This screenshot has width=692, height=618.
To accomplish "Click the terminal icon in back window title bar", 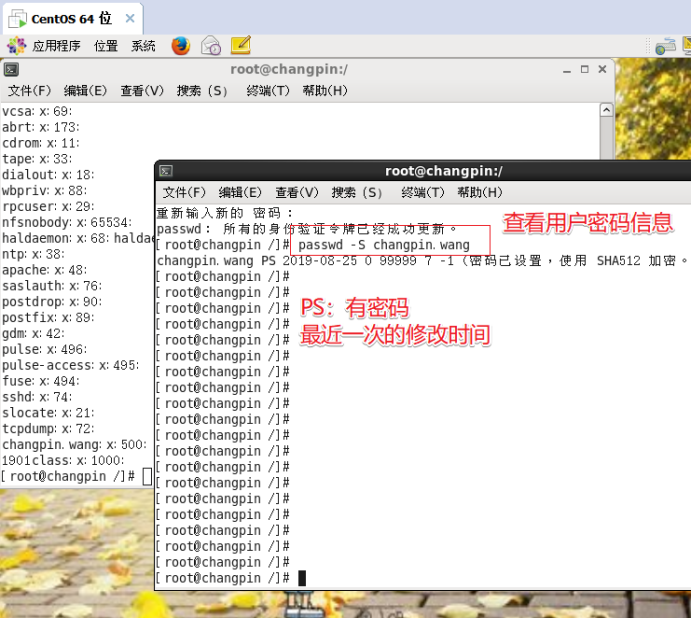I will [11, 69].
